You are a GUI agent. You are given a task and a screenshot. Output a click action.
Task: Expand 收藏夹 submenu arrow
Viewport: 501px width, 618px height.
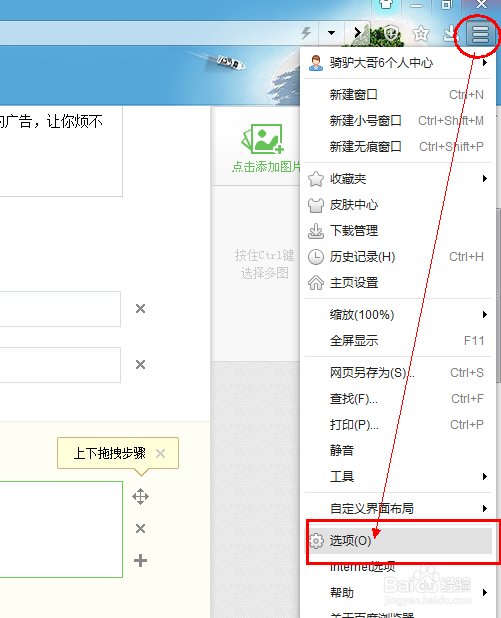[x=484, y=179]
